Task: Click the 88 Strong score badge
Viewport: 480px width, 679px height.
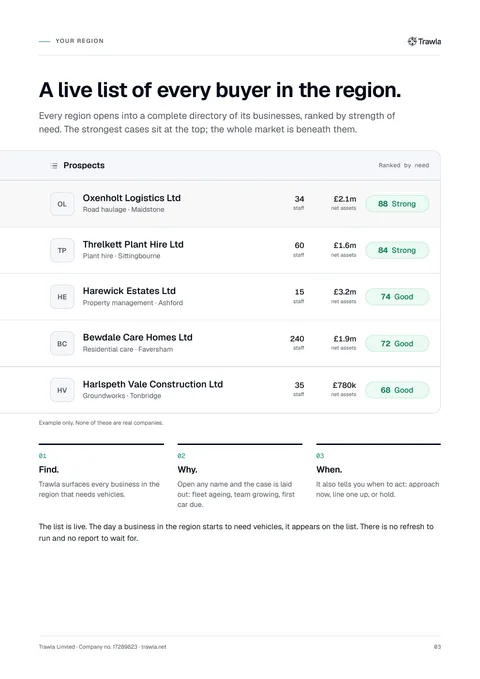Action: pyautogui.click(x=397, y=204)
